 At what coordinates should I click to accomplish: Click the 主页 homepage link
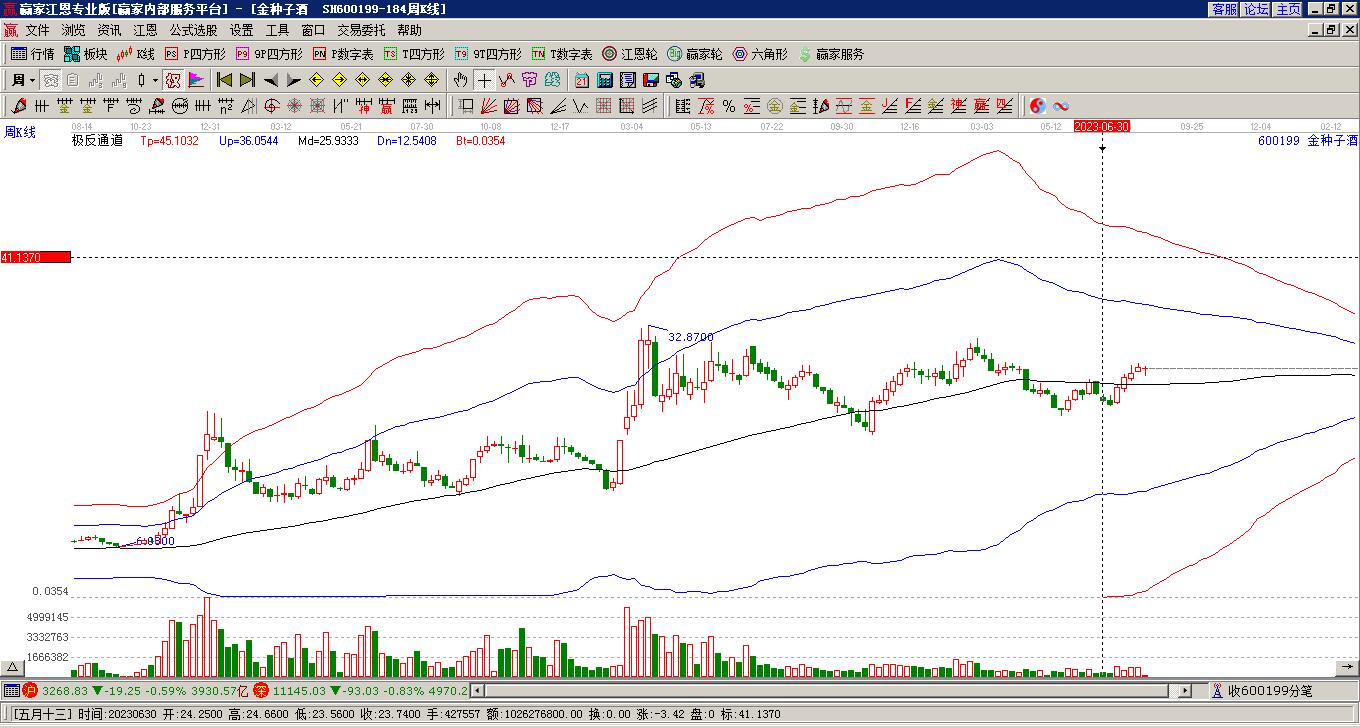1288,9
